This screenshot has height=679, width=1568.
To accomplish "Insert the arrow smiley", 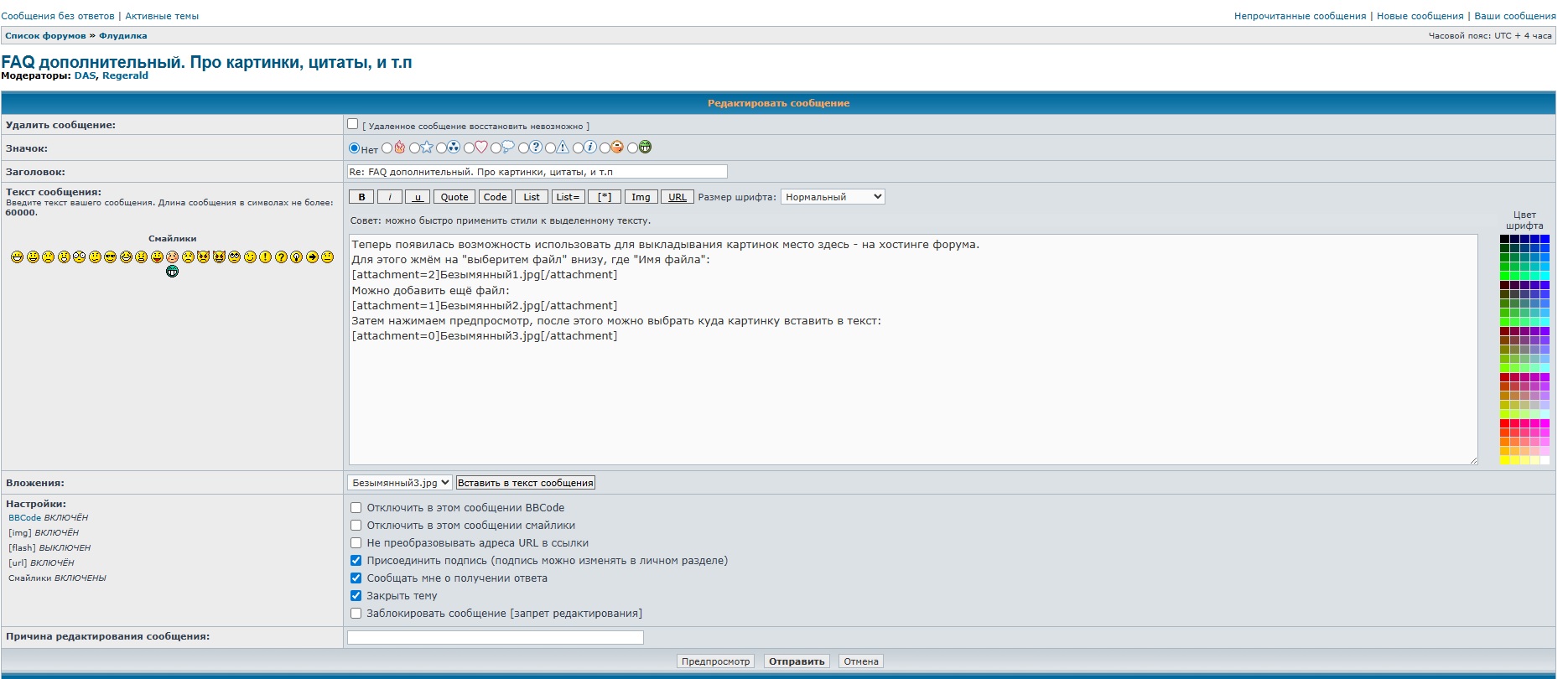I will tap(312, 257).
